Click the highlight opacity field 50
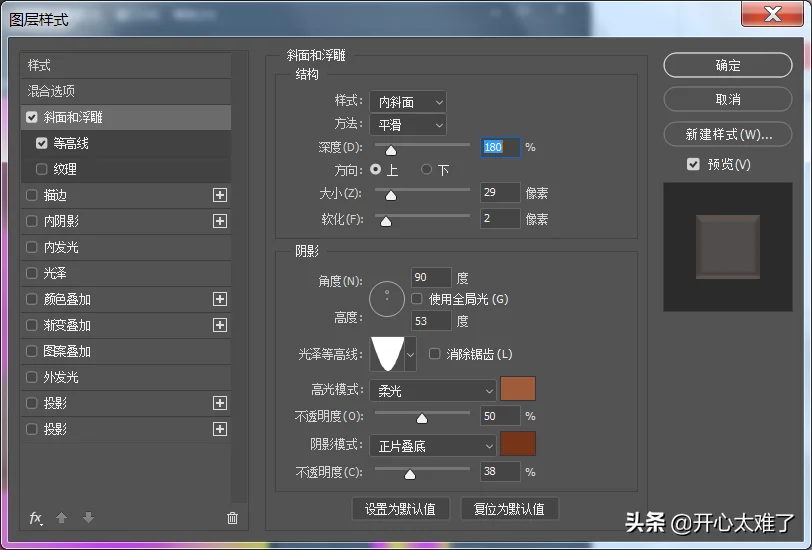812x550 pixels. point(500,416)
